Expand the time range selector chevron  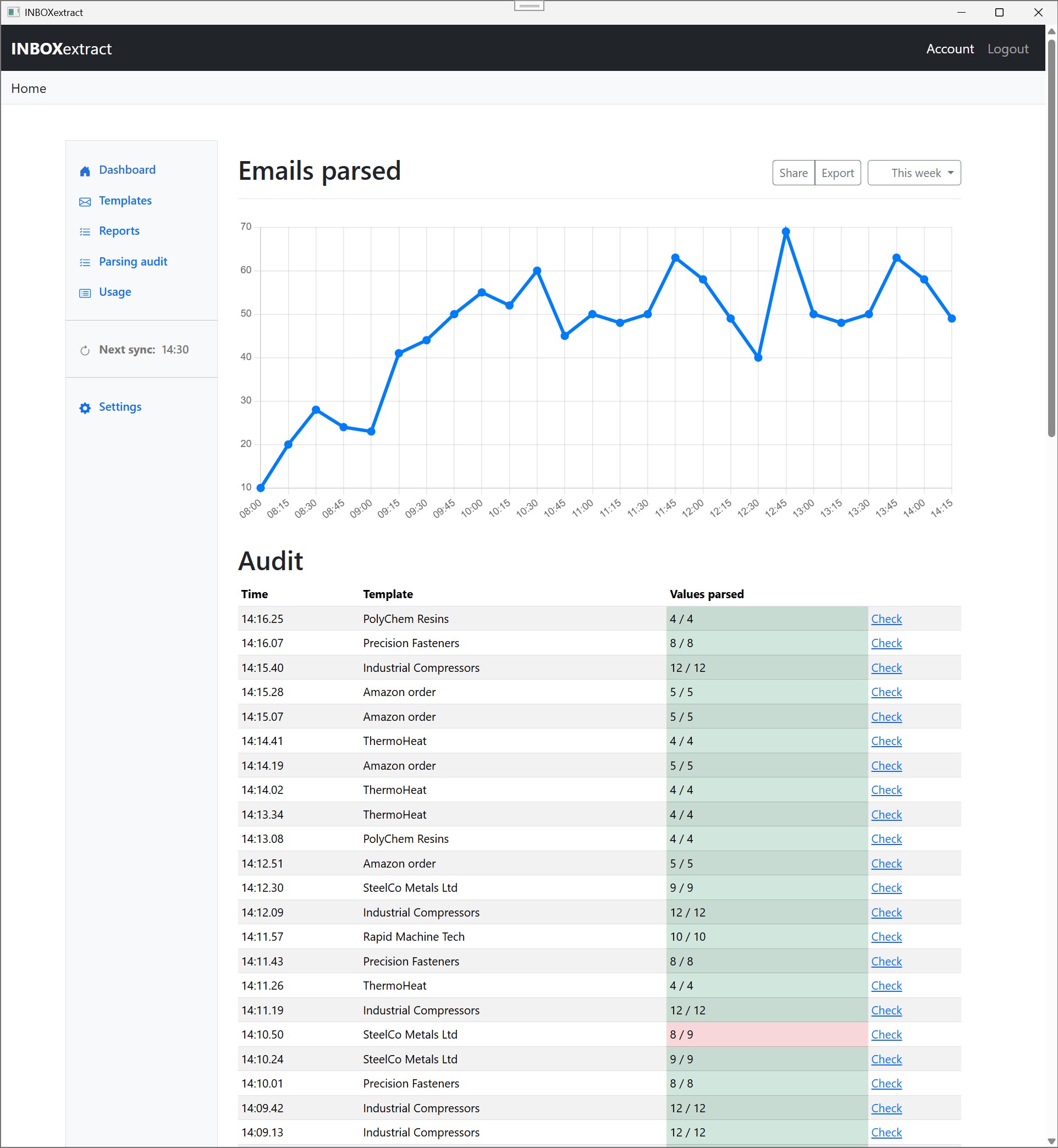949,172
